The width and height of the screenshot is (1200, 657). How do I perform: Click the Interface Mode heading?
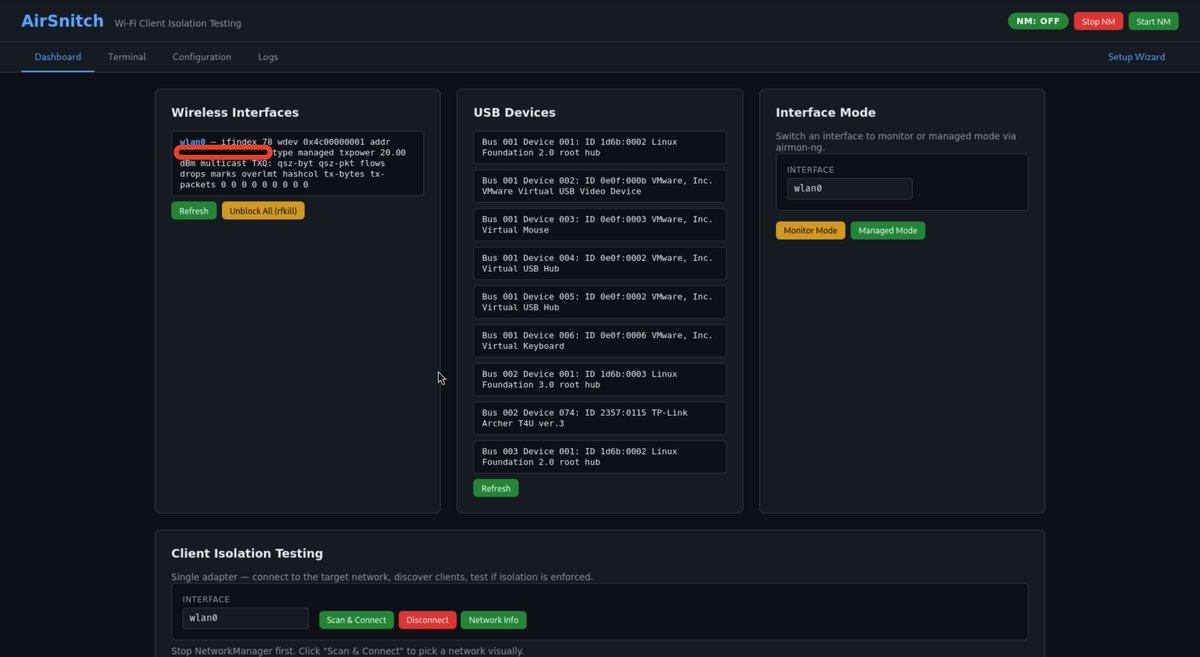[826, 113]
